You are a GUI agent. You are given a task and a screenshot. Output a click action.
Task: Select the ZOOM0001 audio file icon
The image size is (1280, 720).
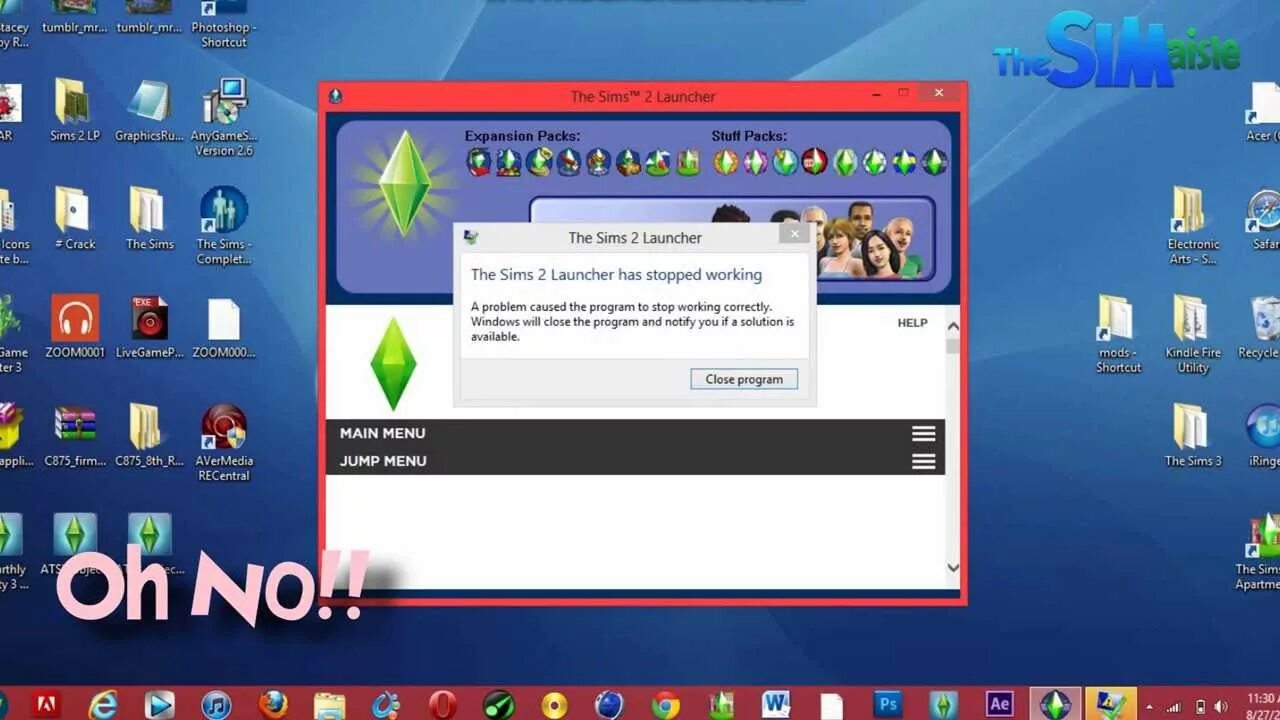75,327
